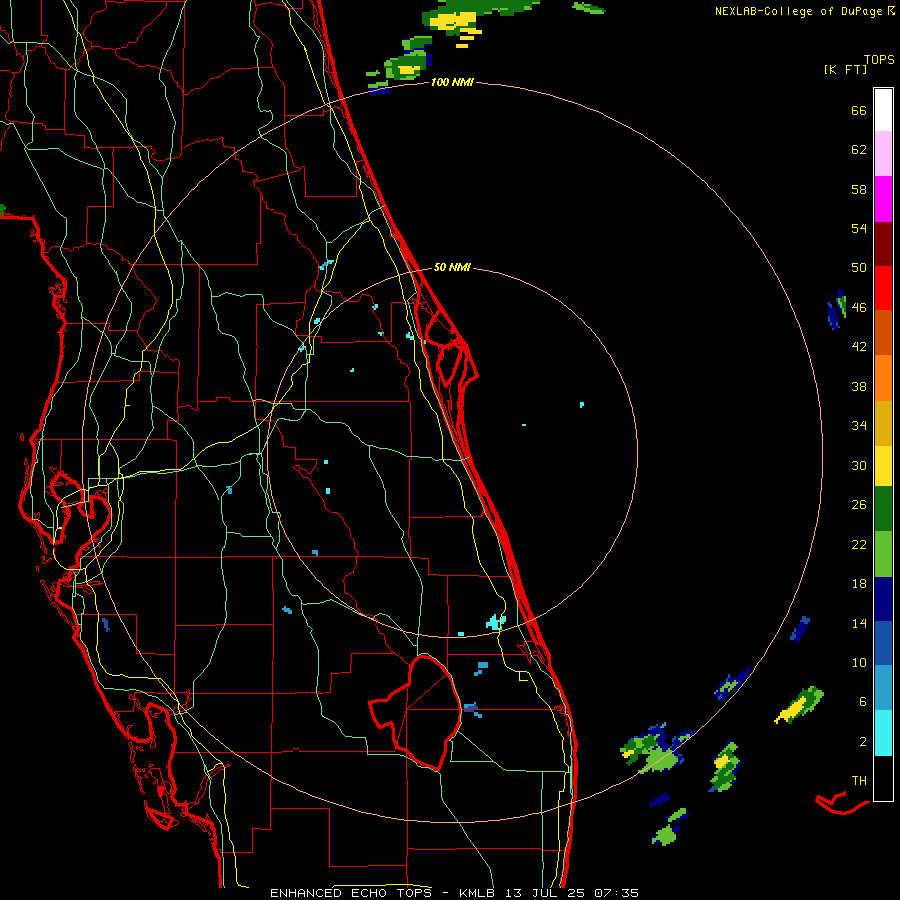
Task: Click the 50 NMI range ring label
Action: 452,267
